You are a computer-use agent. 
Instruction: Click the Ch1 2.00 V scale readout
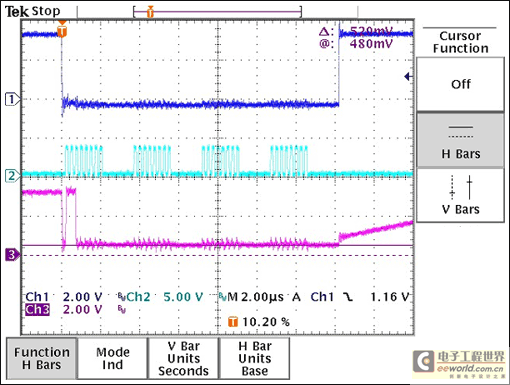point(64,297)
